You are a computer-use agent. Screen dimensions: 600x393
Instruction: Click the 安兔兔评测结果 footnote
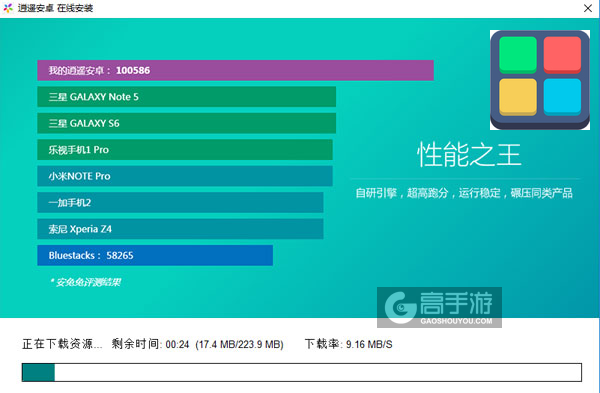tap(86, 282)
